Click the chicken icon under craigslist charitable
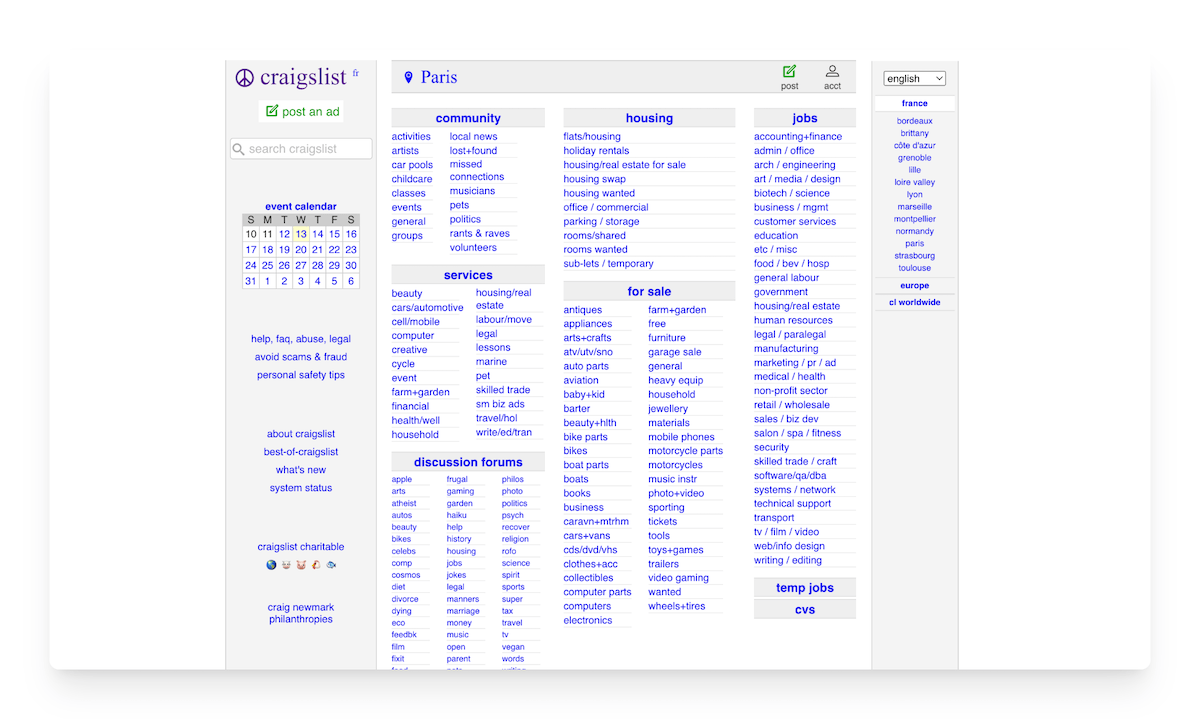 click(x=316, y=565)
